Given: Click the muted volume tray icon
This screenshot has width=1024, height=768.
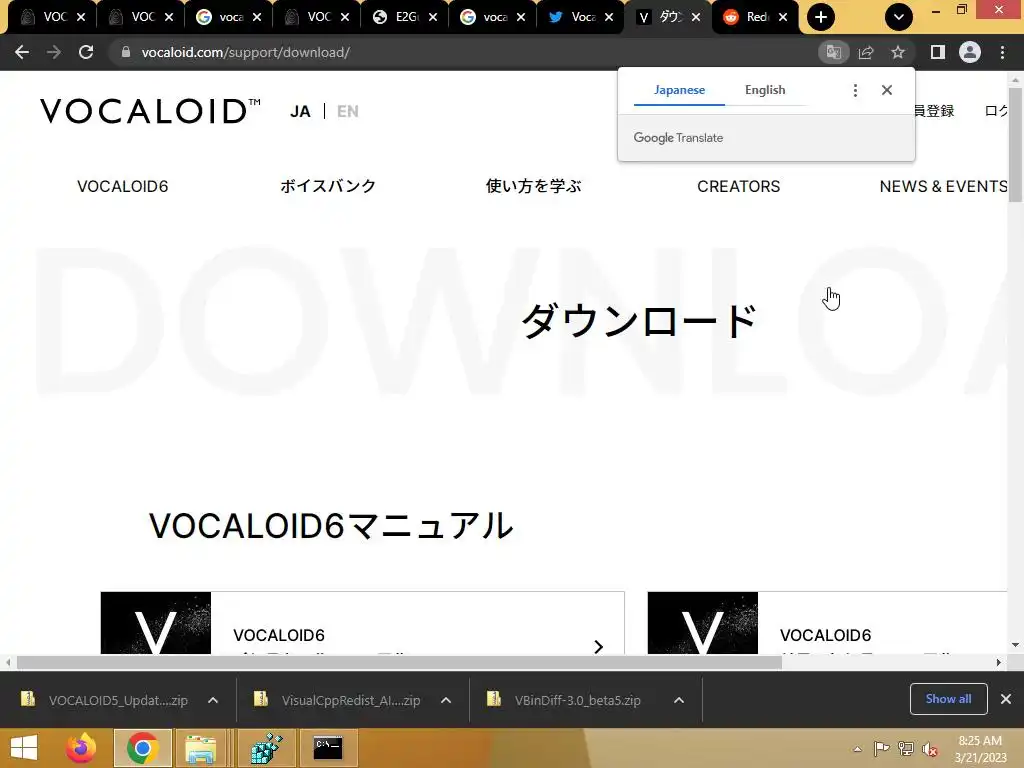Looking at the screenshot, I should 930,749.
